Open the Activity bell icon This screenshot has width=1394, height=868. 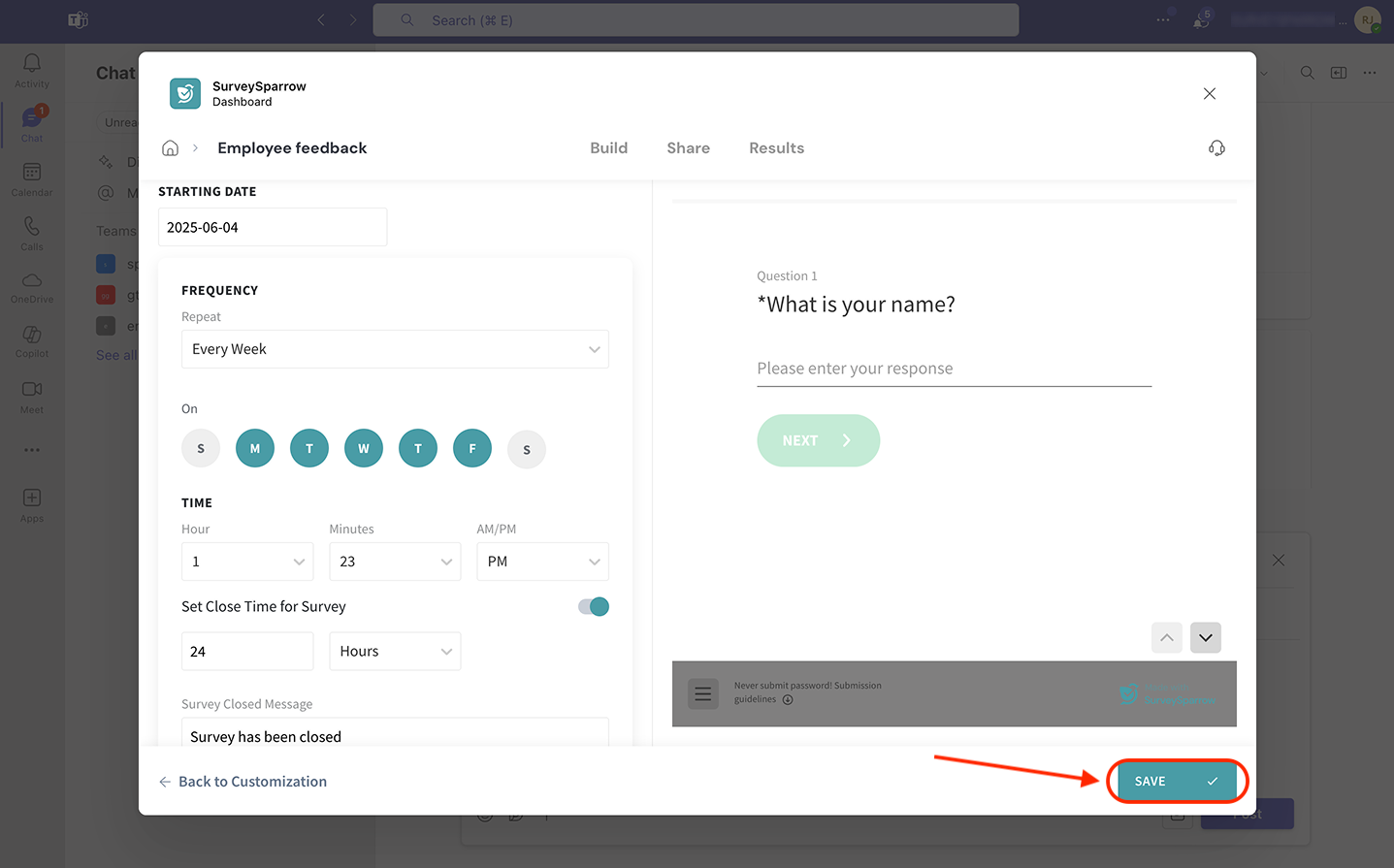click(x=32, y=70)
